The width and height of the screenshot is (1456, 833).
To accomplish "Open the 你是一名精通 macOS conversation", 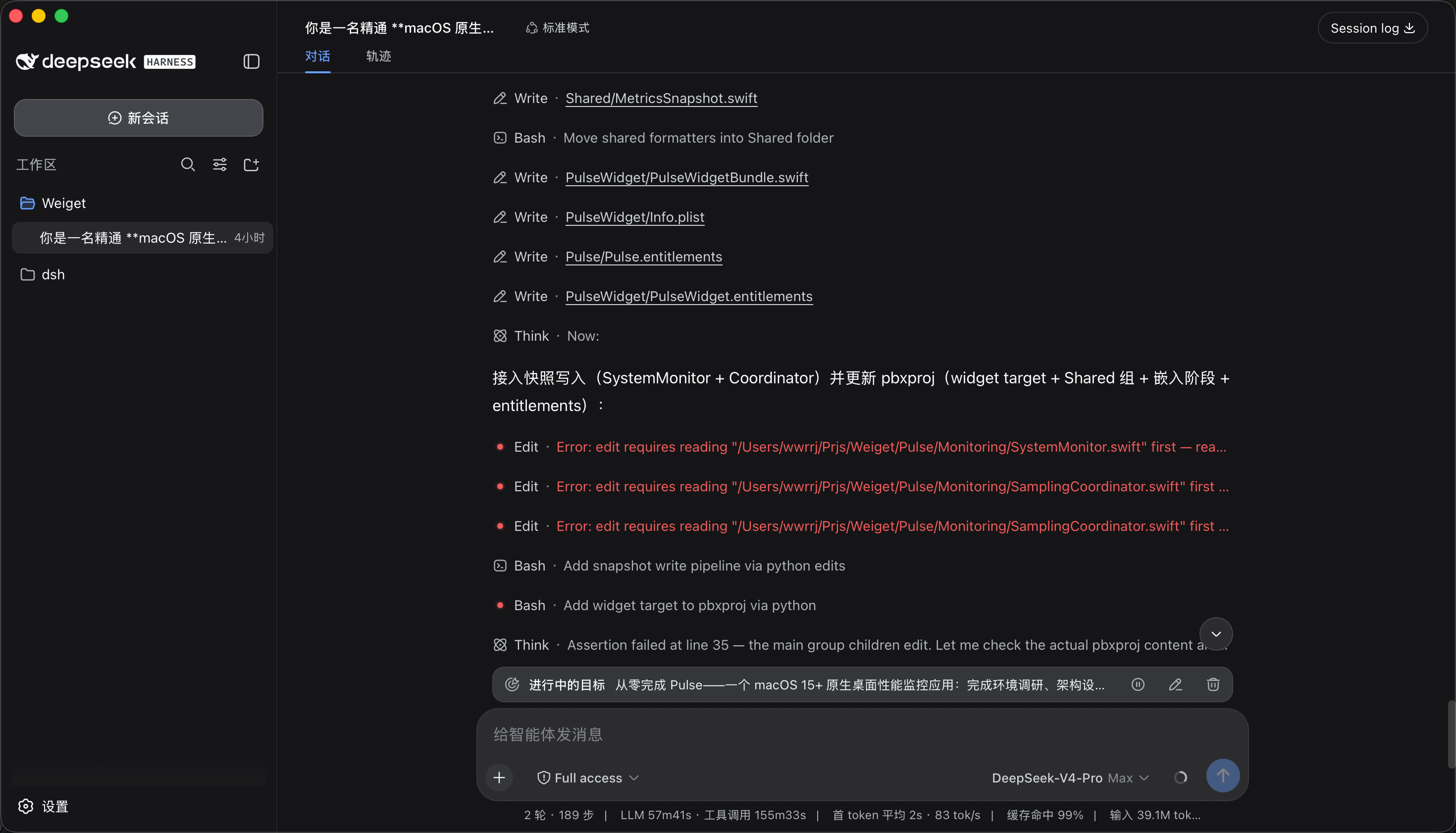I will (x=143, y=237).
